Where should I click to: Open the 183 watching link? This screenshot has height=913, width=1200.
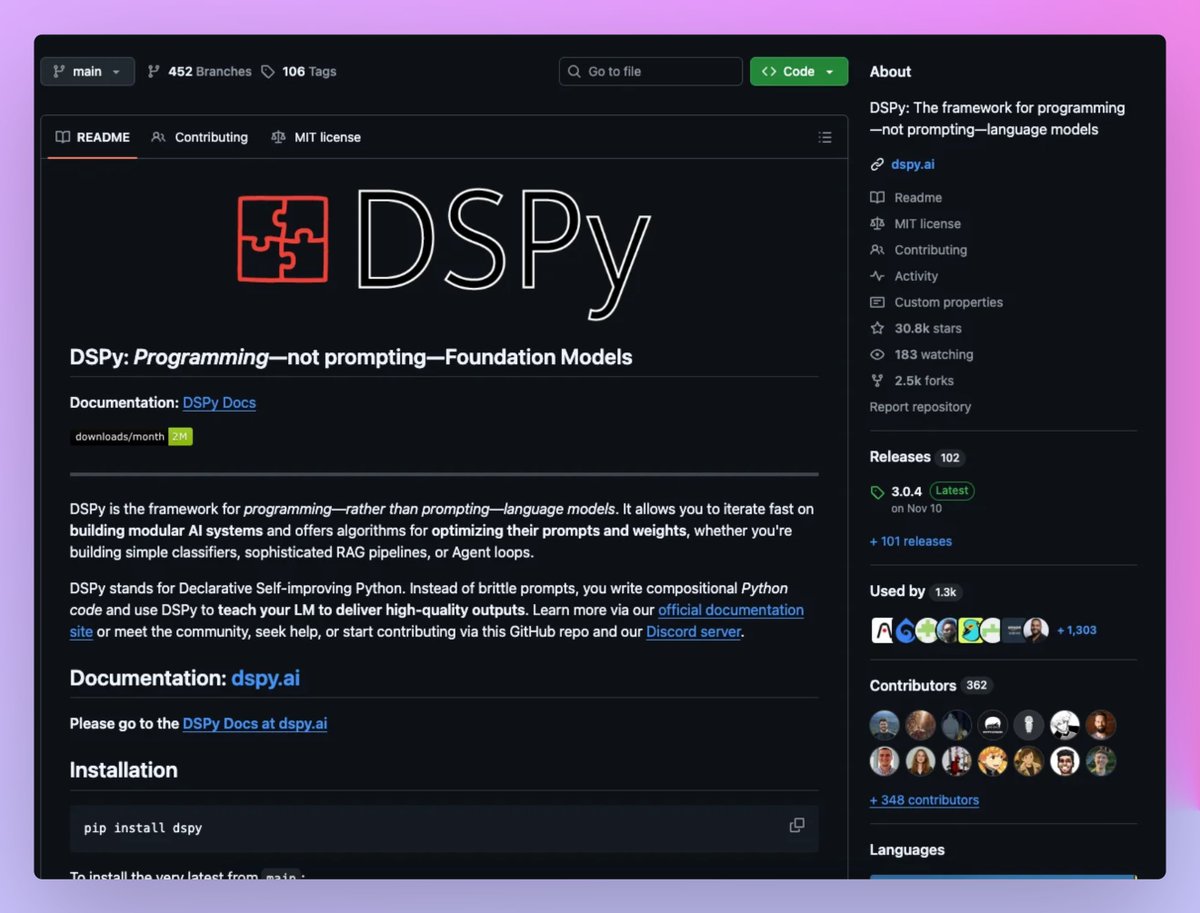(x=934, y=354)
